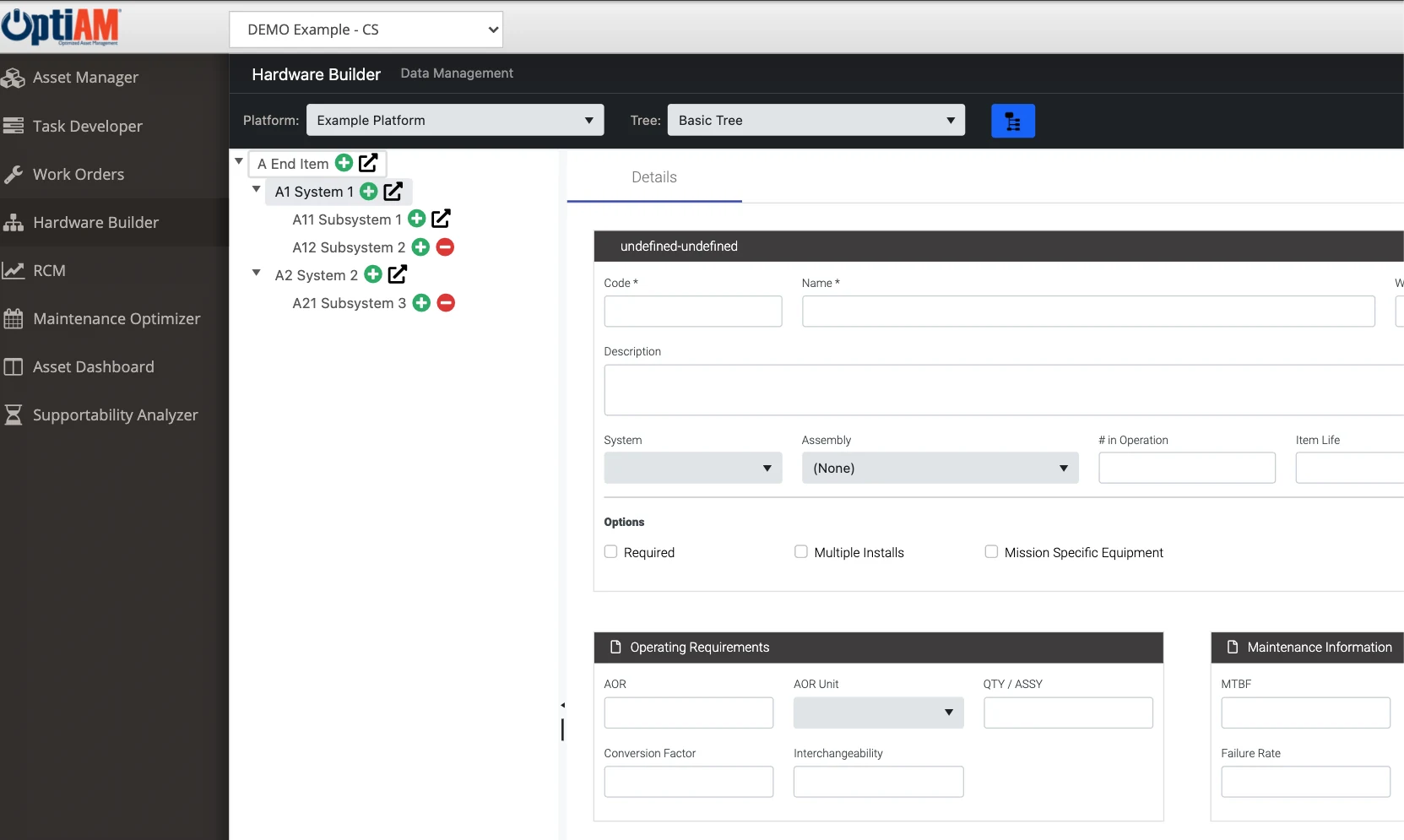
Task: Add a child under A2 System 2
Action: 373,275
